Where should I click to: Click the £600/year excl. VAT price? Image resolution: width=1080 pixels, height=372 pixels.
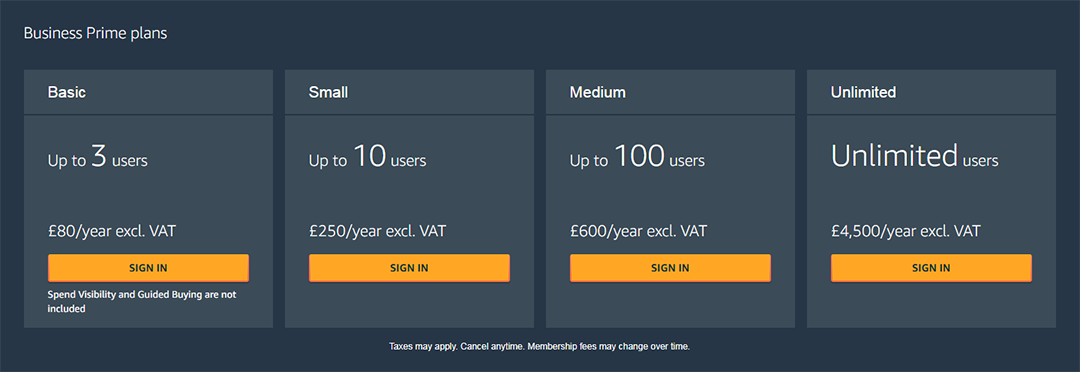point(638,231)
